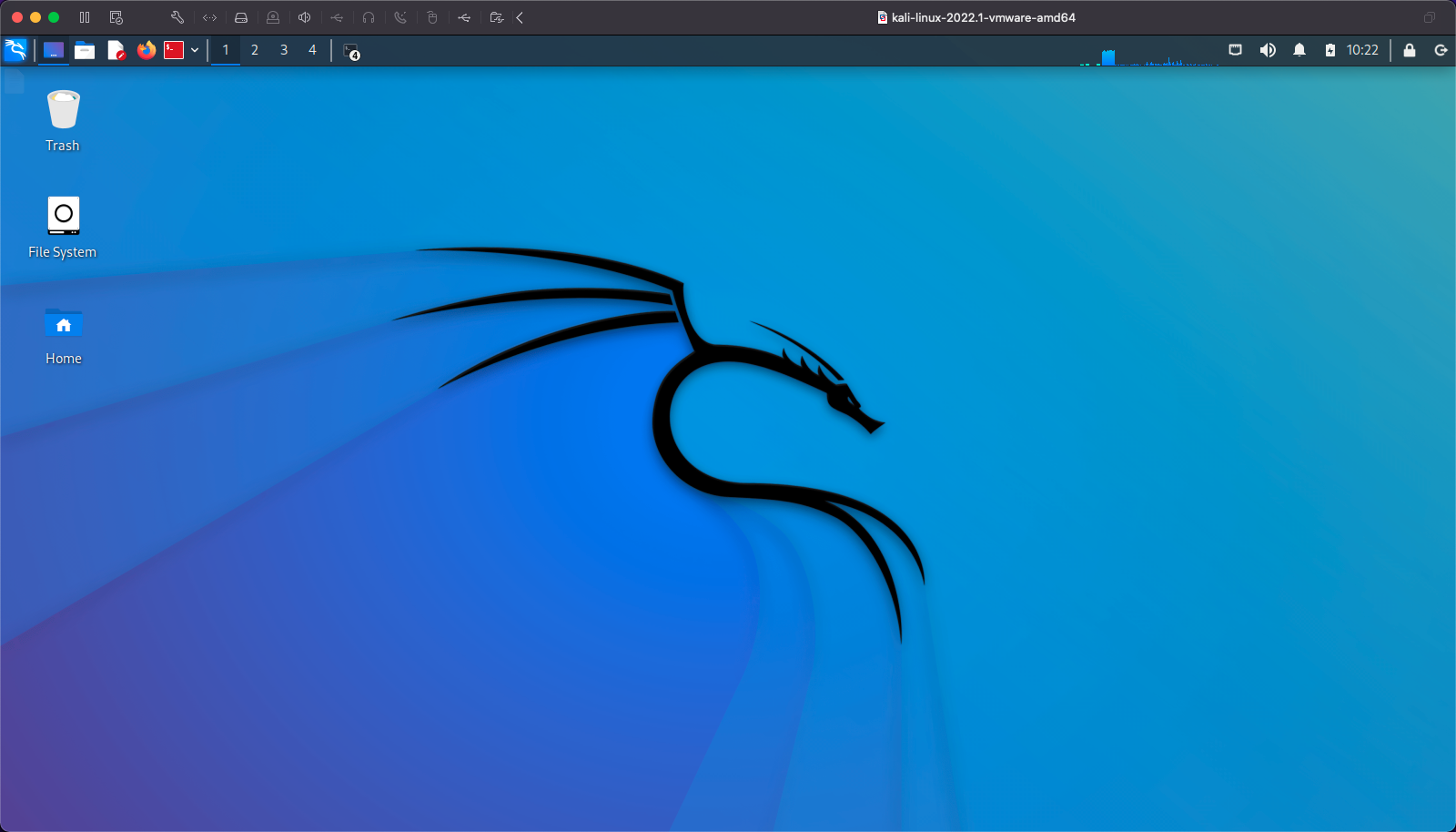The height and width of the screenshot is (832, 1456).
Task: Switch to workspace 2
Action: [x=255, y=50]
